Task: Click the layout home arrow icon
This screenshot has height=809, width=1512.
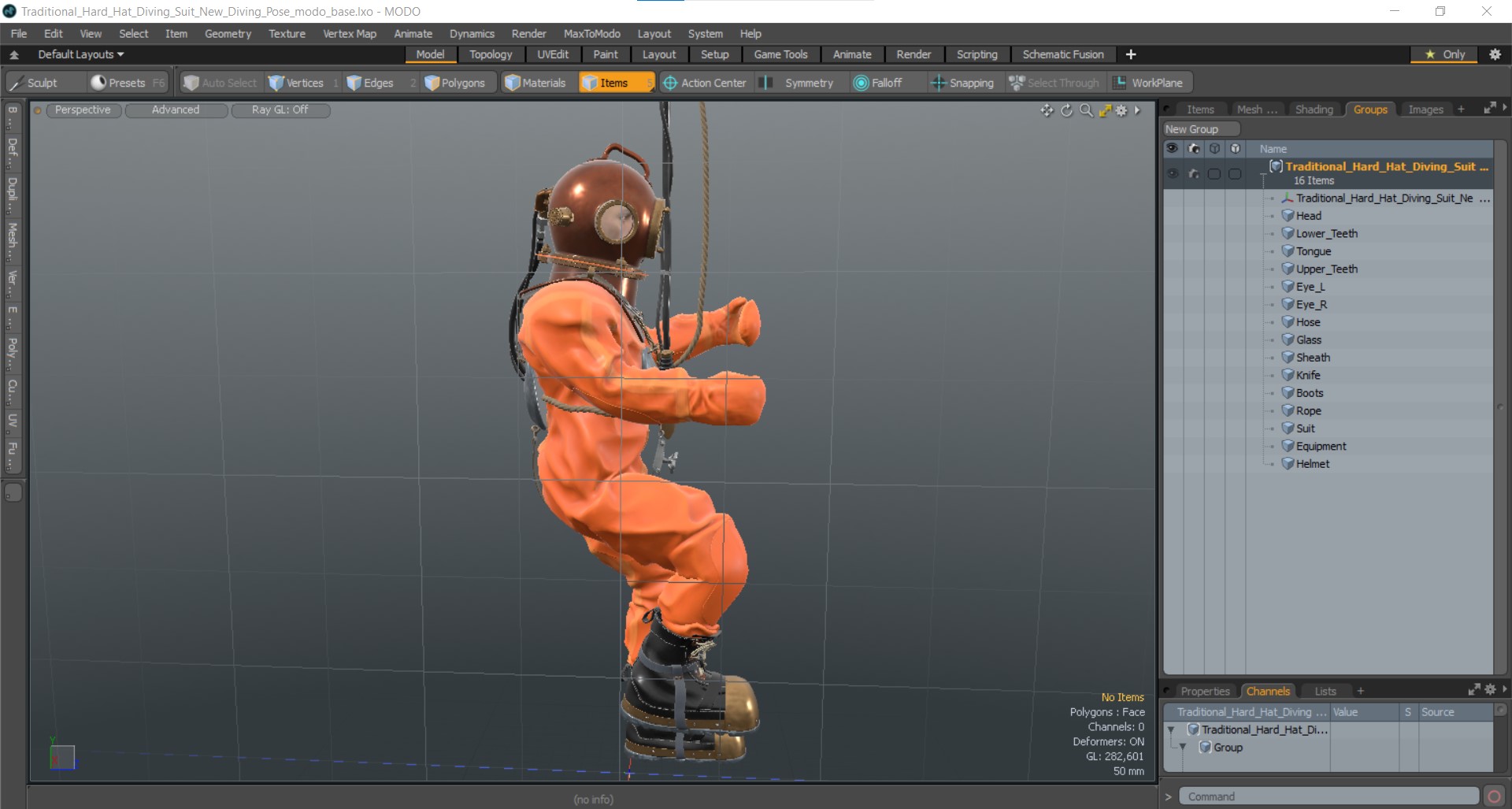Action: [14, 54]
